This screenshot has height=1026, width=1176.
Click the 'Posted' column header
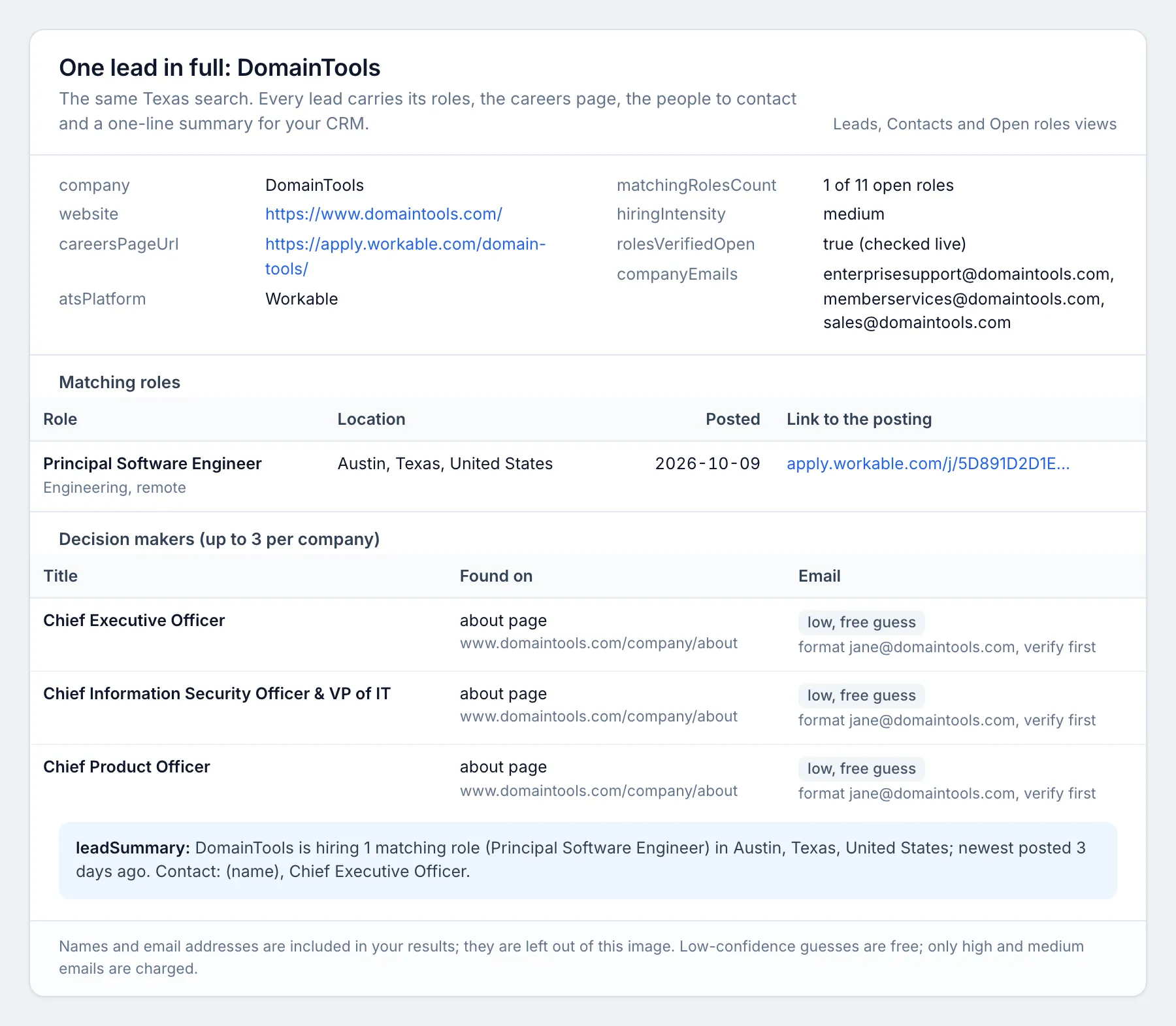click(x=732, y=420)
